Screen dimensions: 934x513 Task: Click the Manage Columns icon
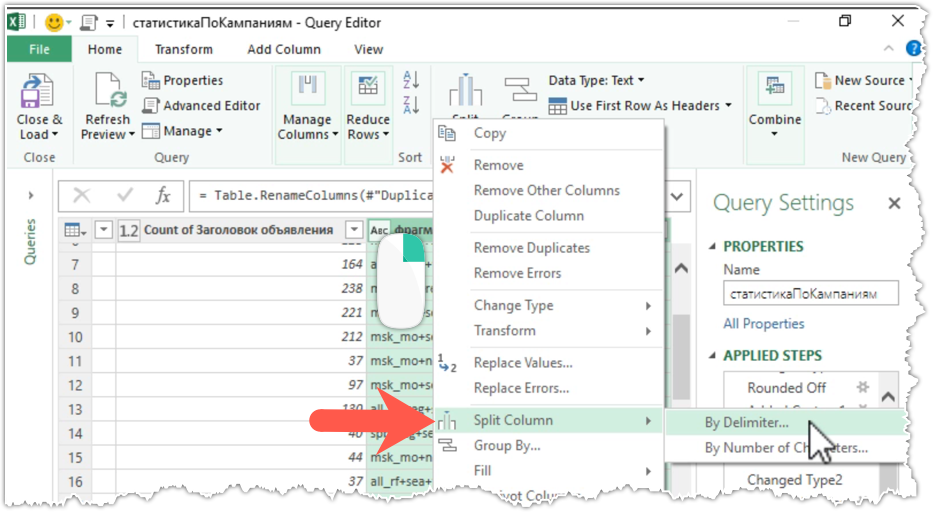307,90
